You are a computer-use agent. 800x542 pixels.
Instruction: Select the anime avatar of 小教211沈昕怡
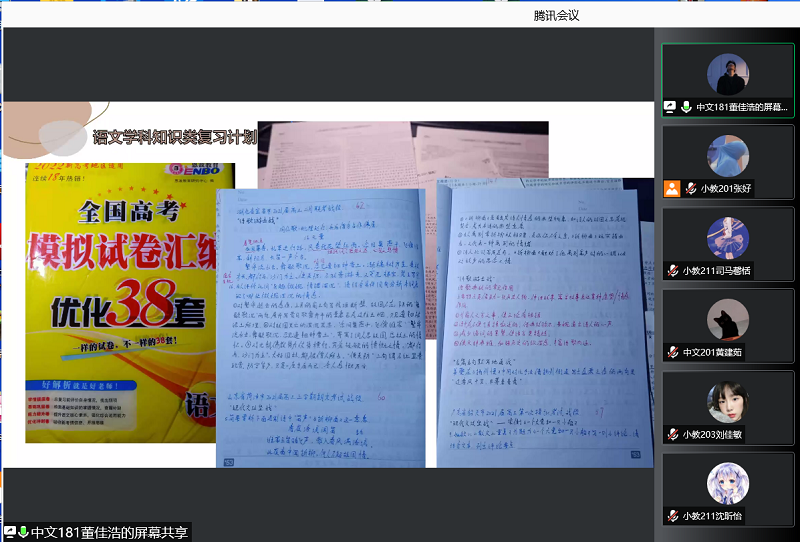click(x=728, y=484)
